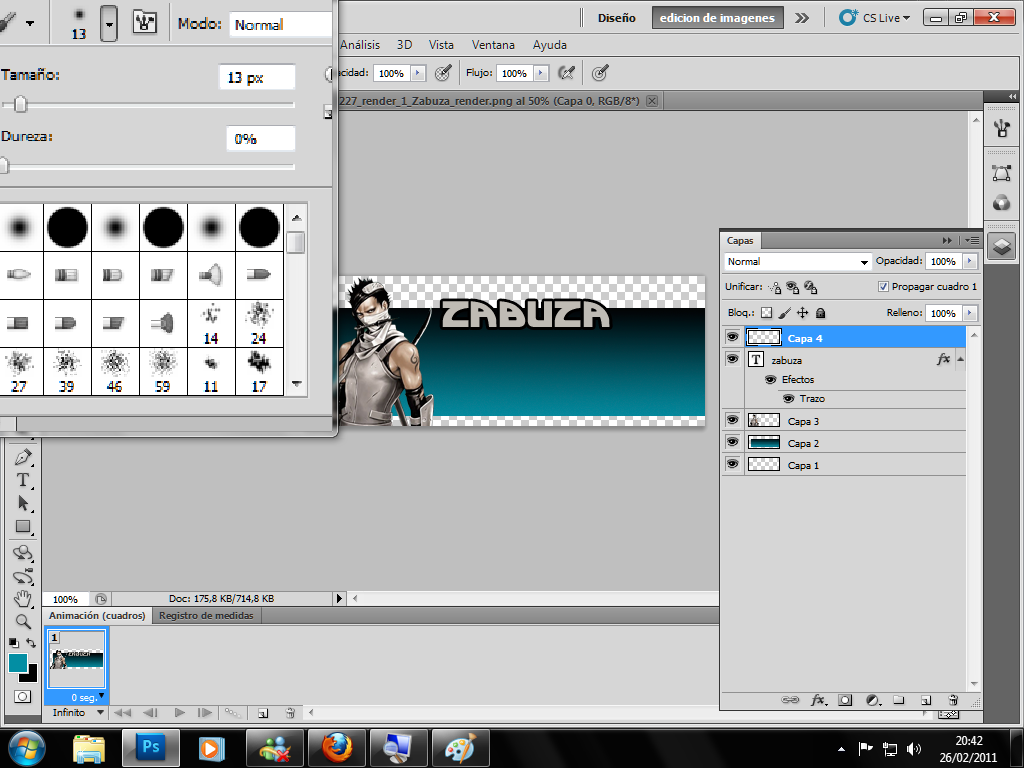Viewport: 1024px width, 768px height.
Task: Adjust the Dureza hardness slider
Action: point(3,166)
